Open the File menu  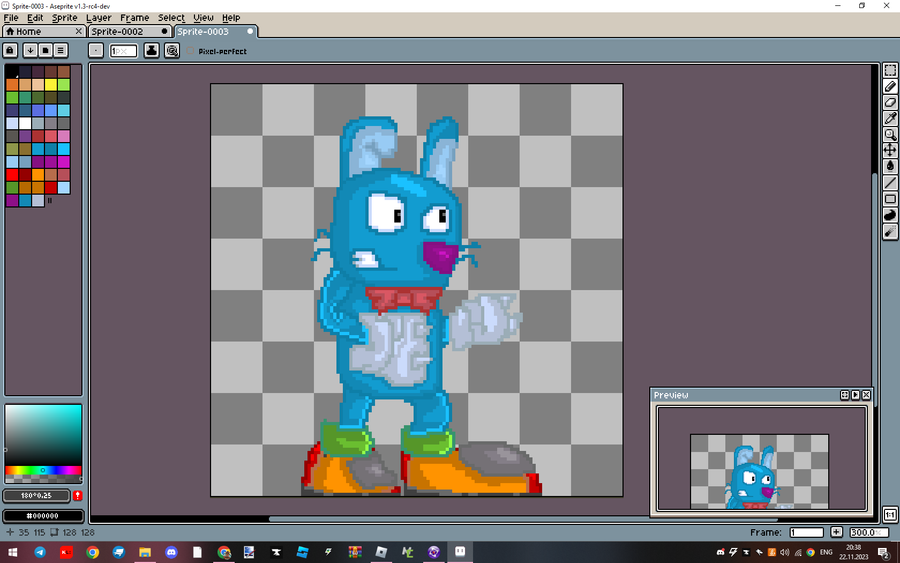tap(11, 18)
